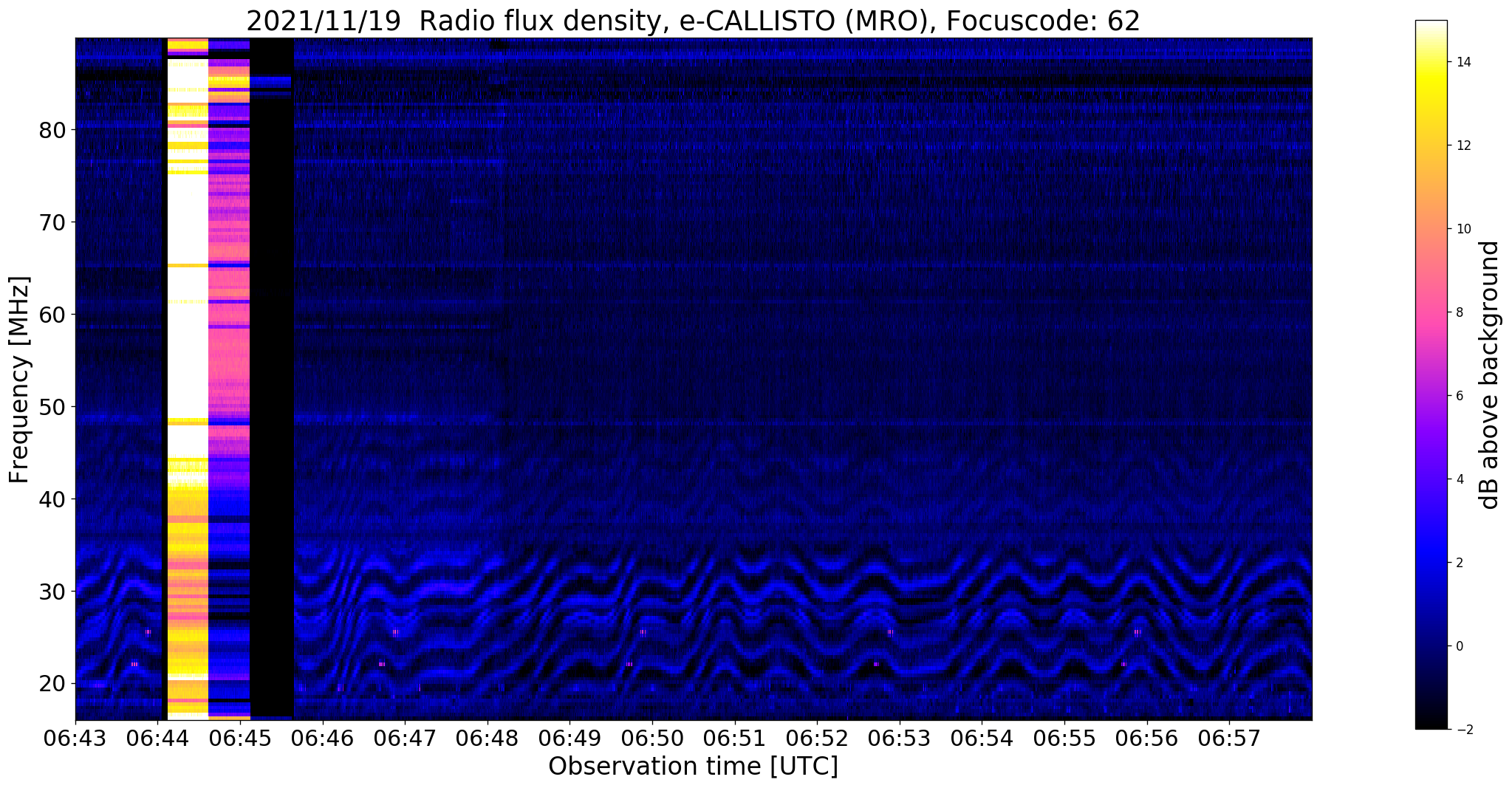Click the solid black data gap column in the spectrogram
The height and width of the screenshot is (788, 1512).
point(272,379)
